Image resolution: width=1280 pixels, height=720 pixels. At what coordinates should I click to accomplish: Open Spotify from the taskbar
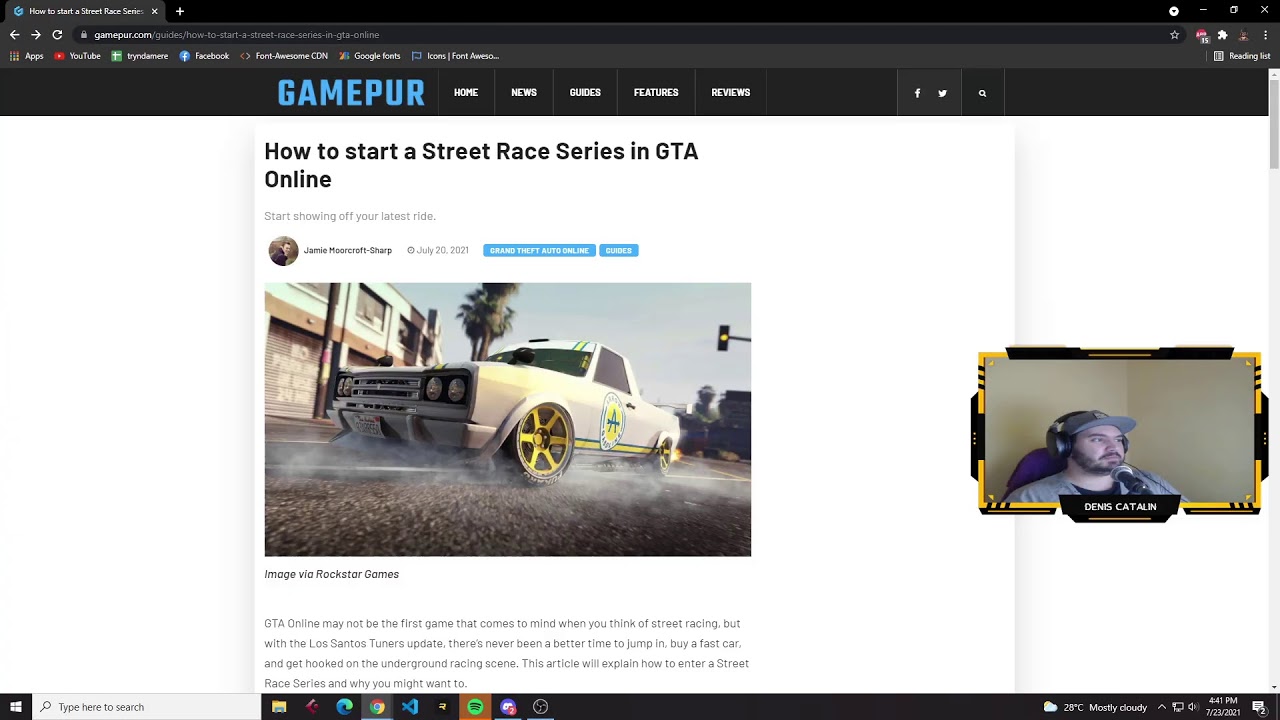click(475, 707)
